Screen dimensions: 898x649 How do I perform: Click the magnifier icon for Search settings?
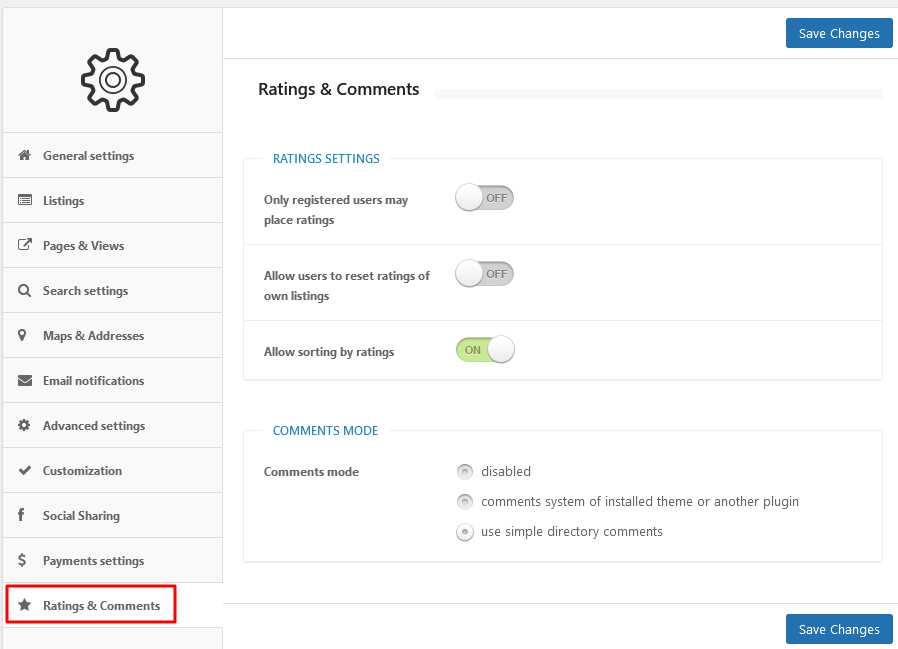coord(24,290)
